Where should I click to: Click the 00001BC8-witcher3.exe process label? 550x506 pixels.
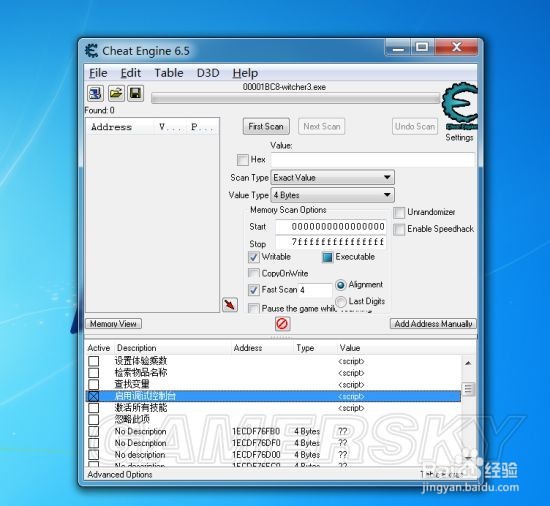pos(284,87)
